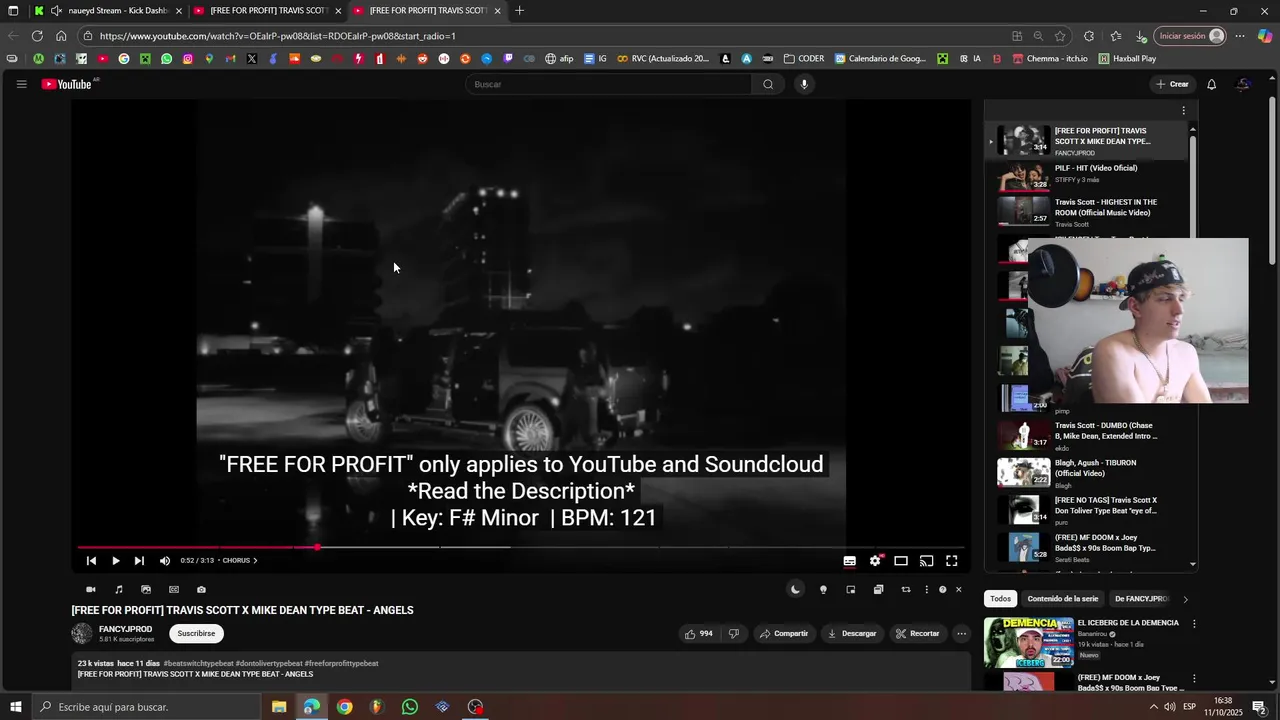Skip to the next video
This screenshot has height=720, width=1280.
click(x=139, y=561)
